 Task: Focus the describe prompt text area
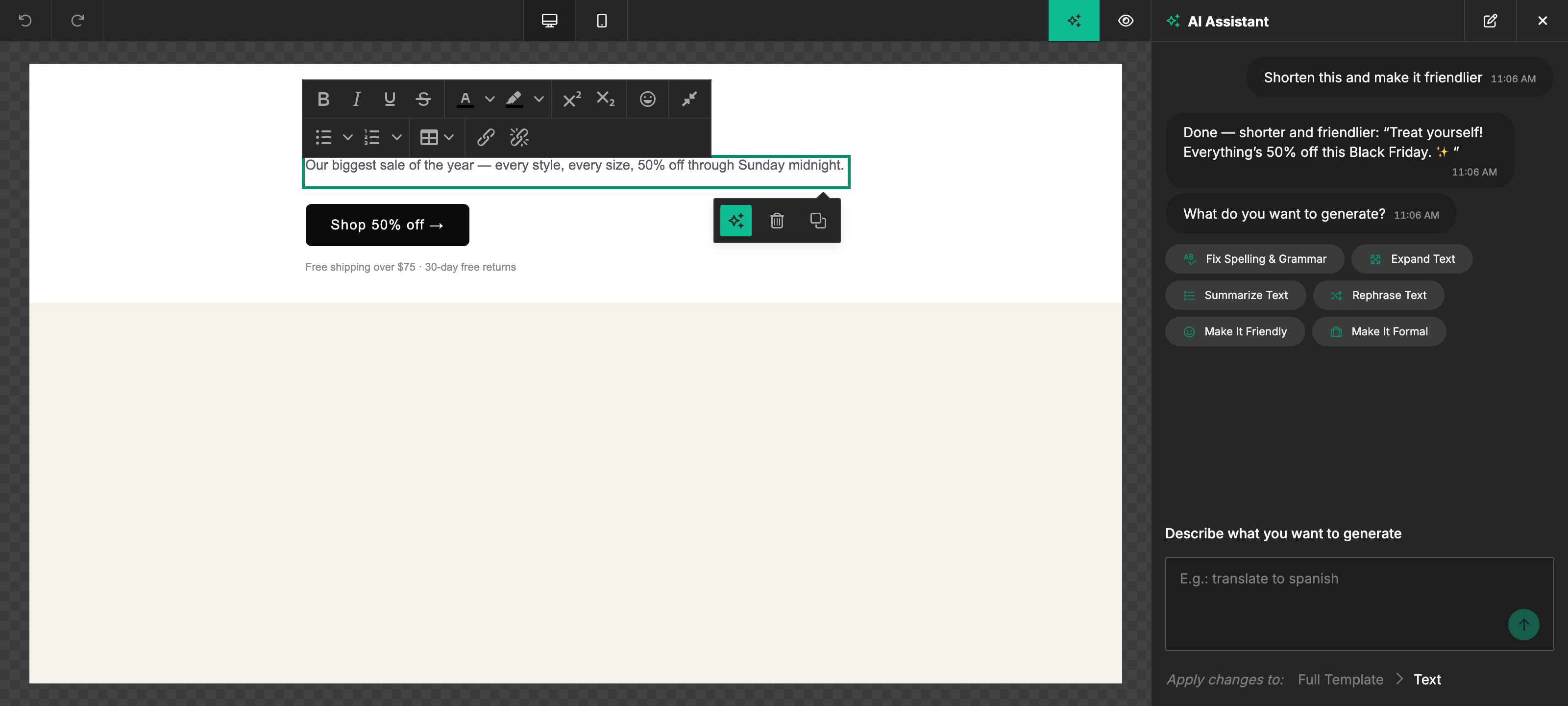point(1359,604)
